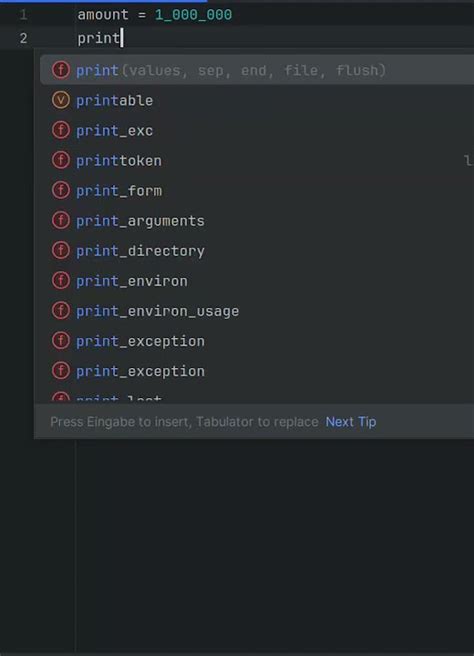Pick the print_exc completion entry
The image size is (474, 656).
coord(257,131)
